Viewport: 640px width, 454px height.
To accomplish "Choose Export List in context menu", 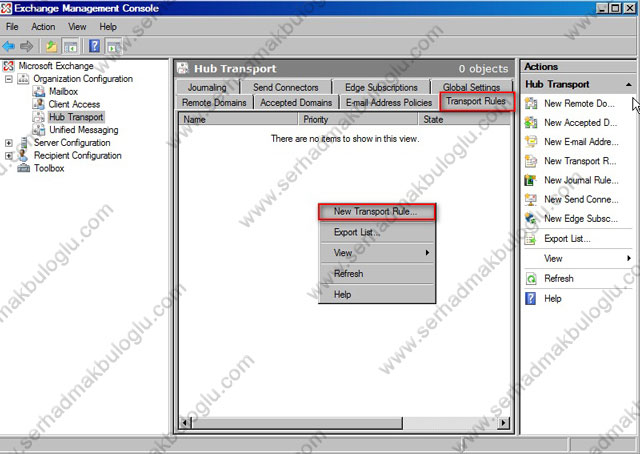I will tap(377, 232).
